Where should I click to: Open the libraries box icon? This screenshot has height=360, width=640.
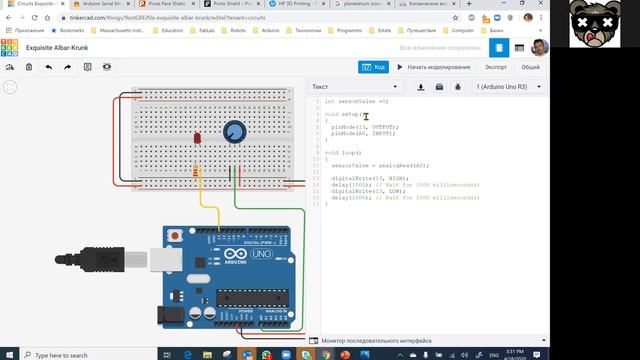point(439,87)
